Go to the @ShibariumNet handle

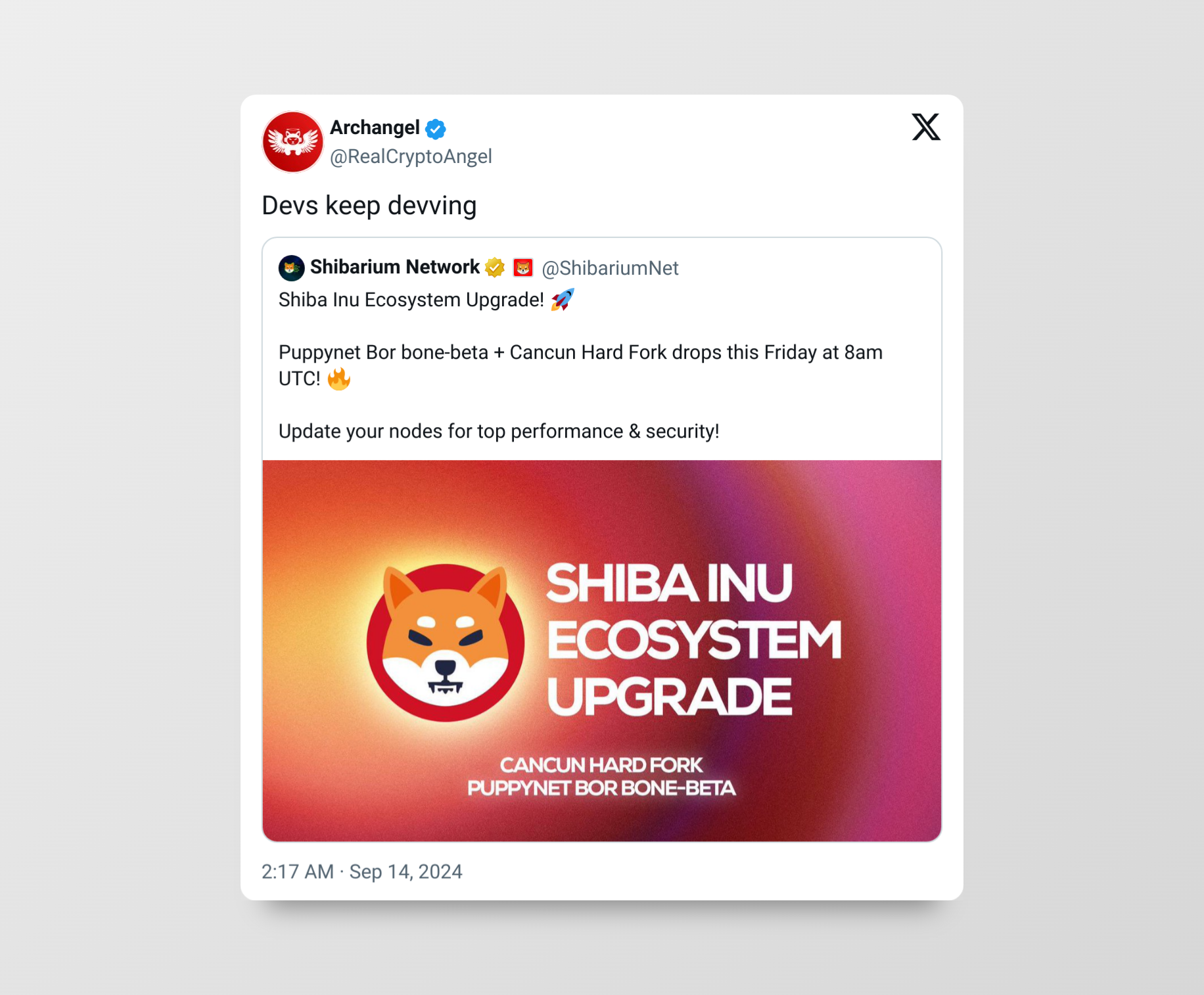click(609, 268)
